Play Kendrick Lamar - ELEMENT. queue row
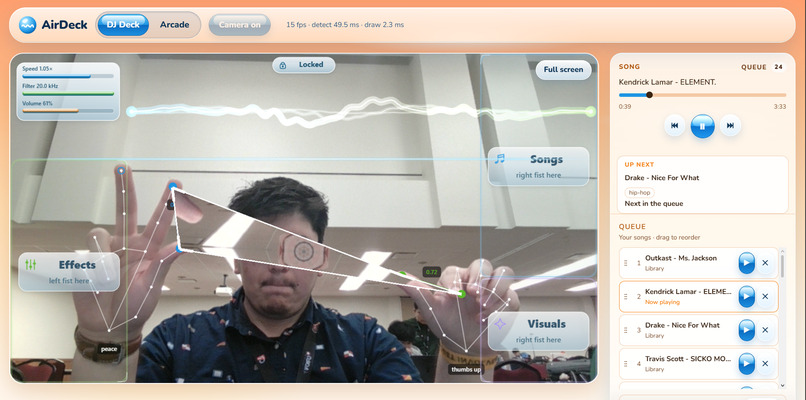This screenshot has width=806, height=400. 746,297
